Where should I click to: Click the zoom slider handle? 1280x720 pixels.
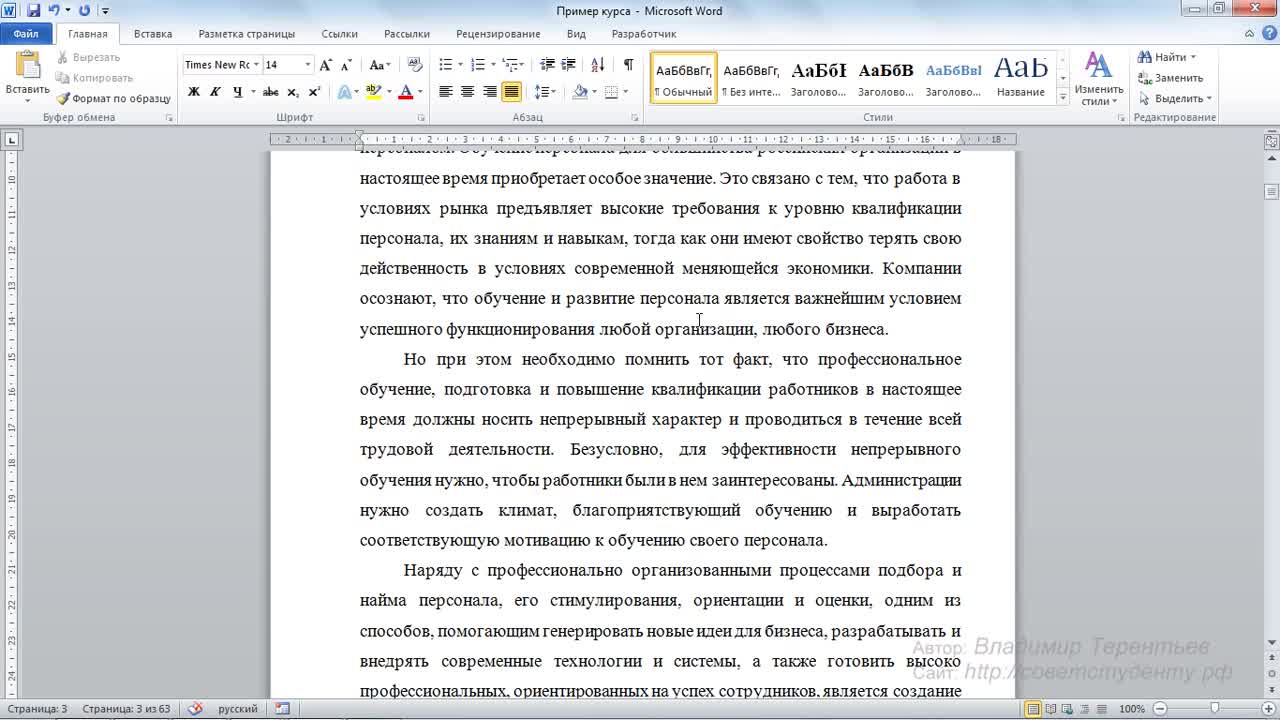point(1215,709)
